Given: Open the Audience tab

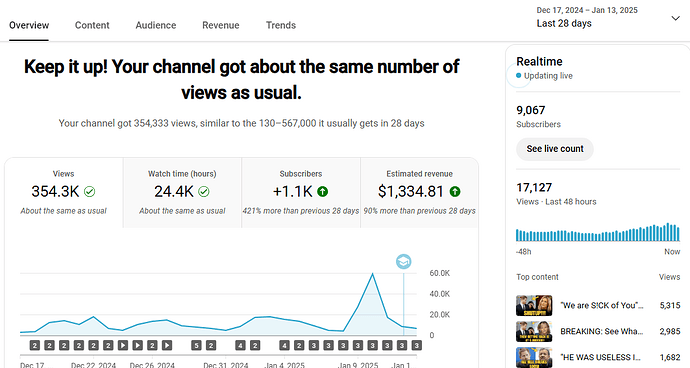Looking at the screenshot, I should point(156,25).
